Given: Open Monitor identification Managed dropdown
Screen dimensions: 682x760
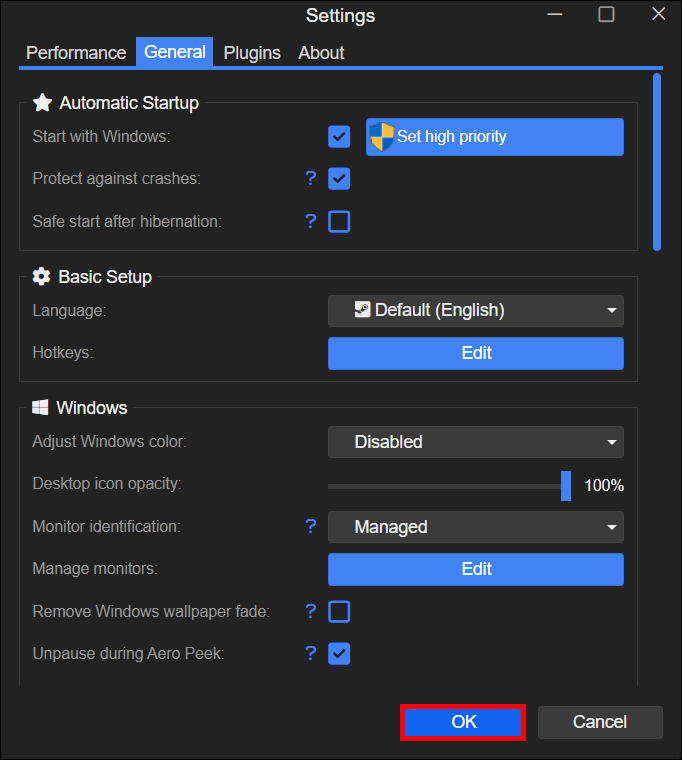Looking at the screenshot, I should click(x=475, y=527).
